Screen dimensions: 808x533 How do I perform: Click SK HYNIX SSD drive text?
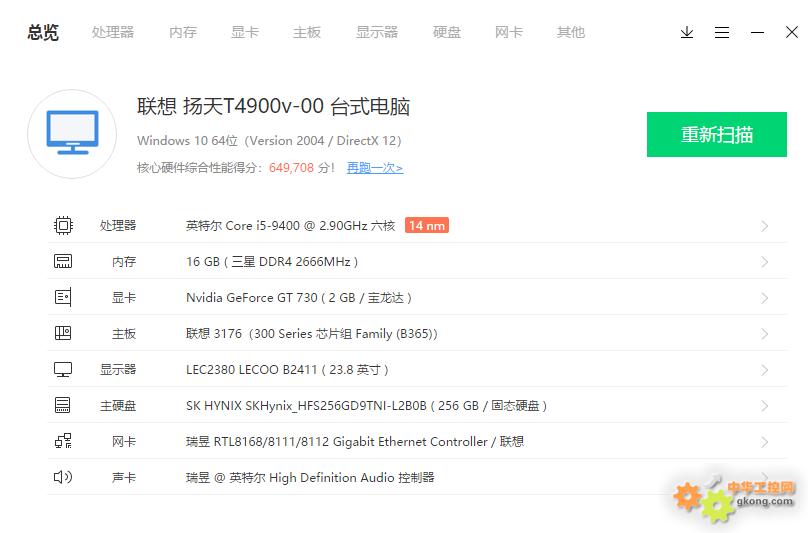point(366,406)
